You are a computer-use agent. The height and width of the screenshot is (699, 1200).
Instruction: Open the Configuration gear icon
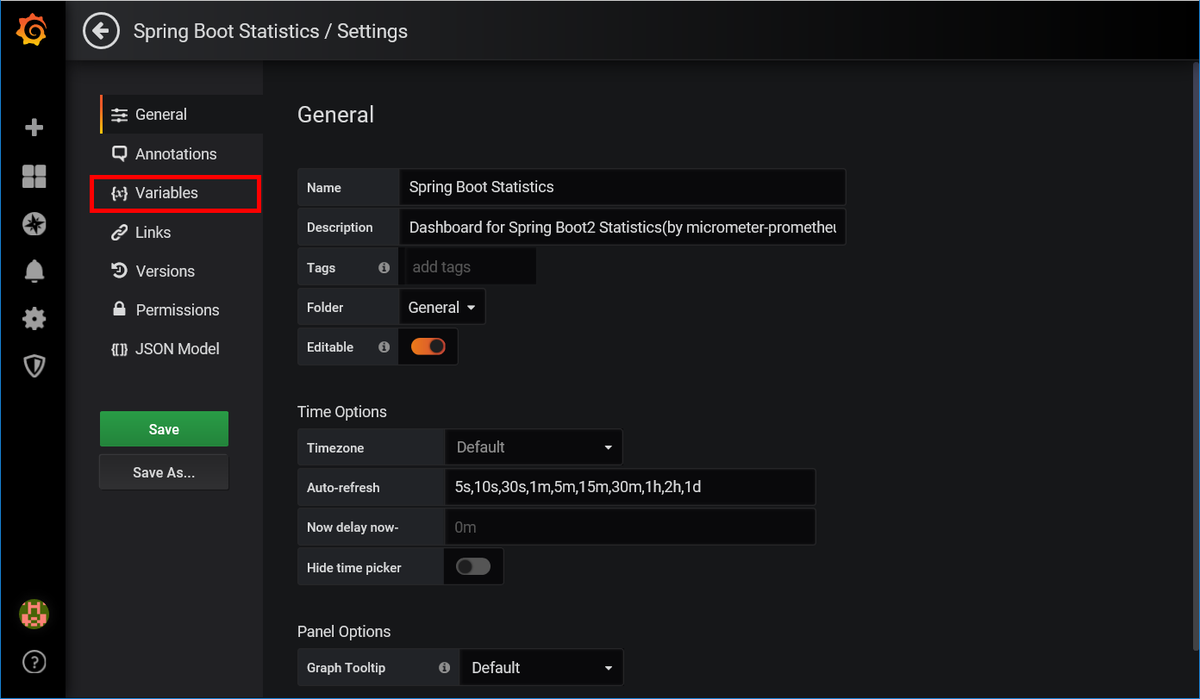(x=34, y=319)
